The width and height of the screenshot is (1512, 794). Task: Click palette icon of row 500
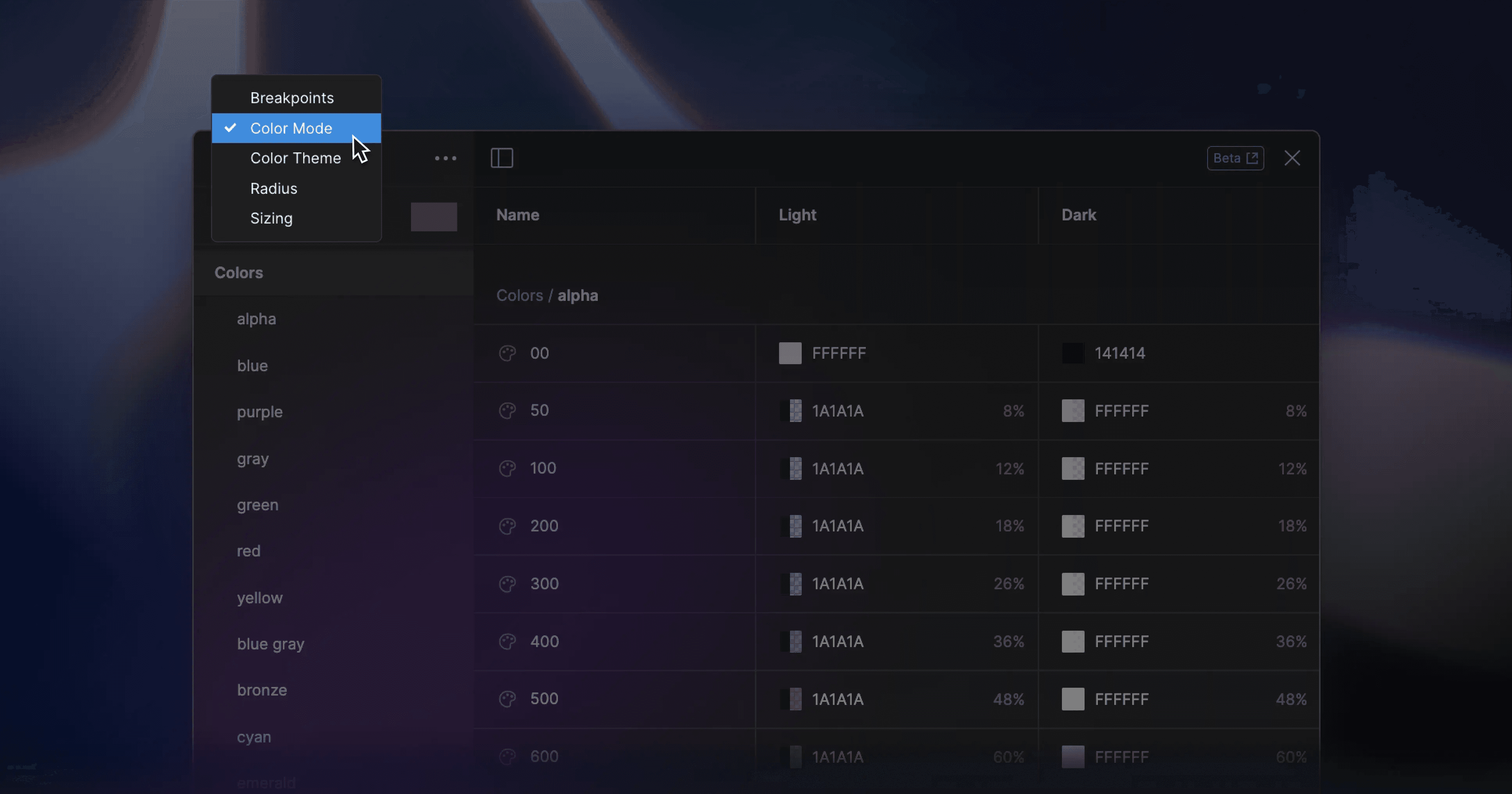tap(507, 699)
